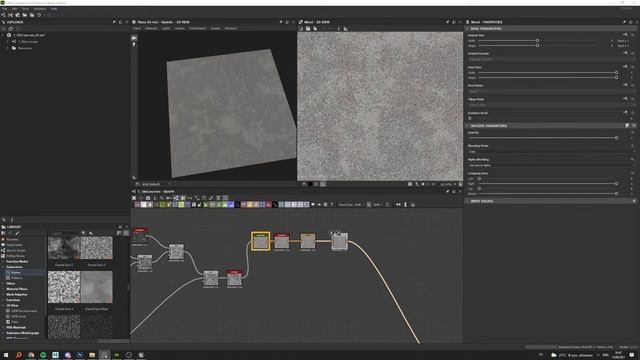Collapse the Specific Parameters section
Image resolution: width=640 pixels, height=360 pixels.
click(468, 126)
